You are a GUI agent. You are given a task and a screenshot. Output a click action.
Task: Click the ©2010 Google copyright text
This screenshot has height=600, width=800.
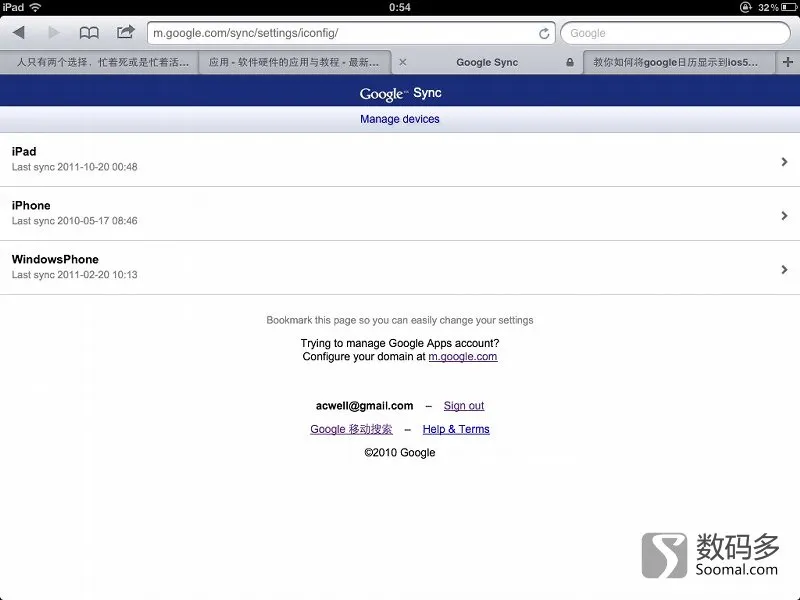(399, 453)
